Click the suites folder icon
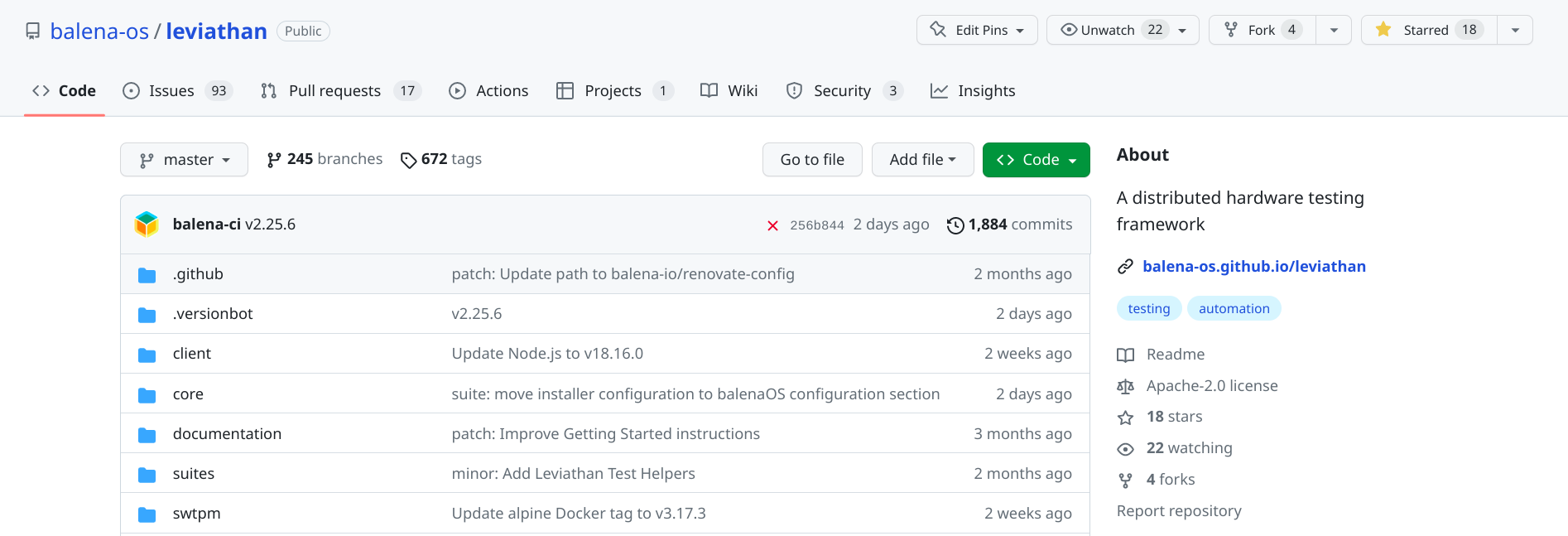 pyautogui.click(x=147, y=475)
